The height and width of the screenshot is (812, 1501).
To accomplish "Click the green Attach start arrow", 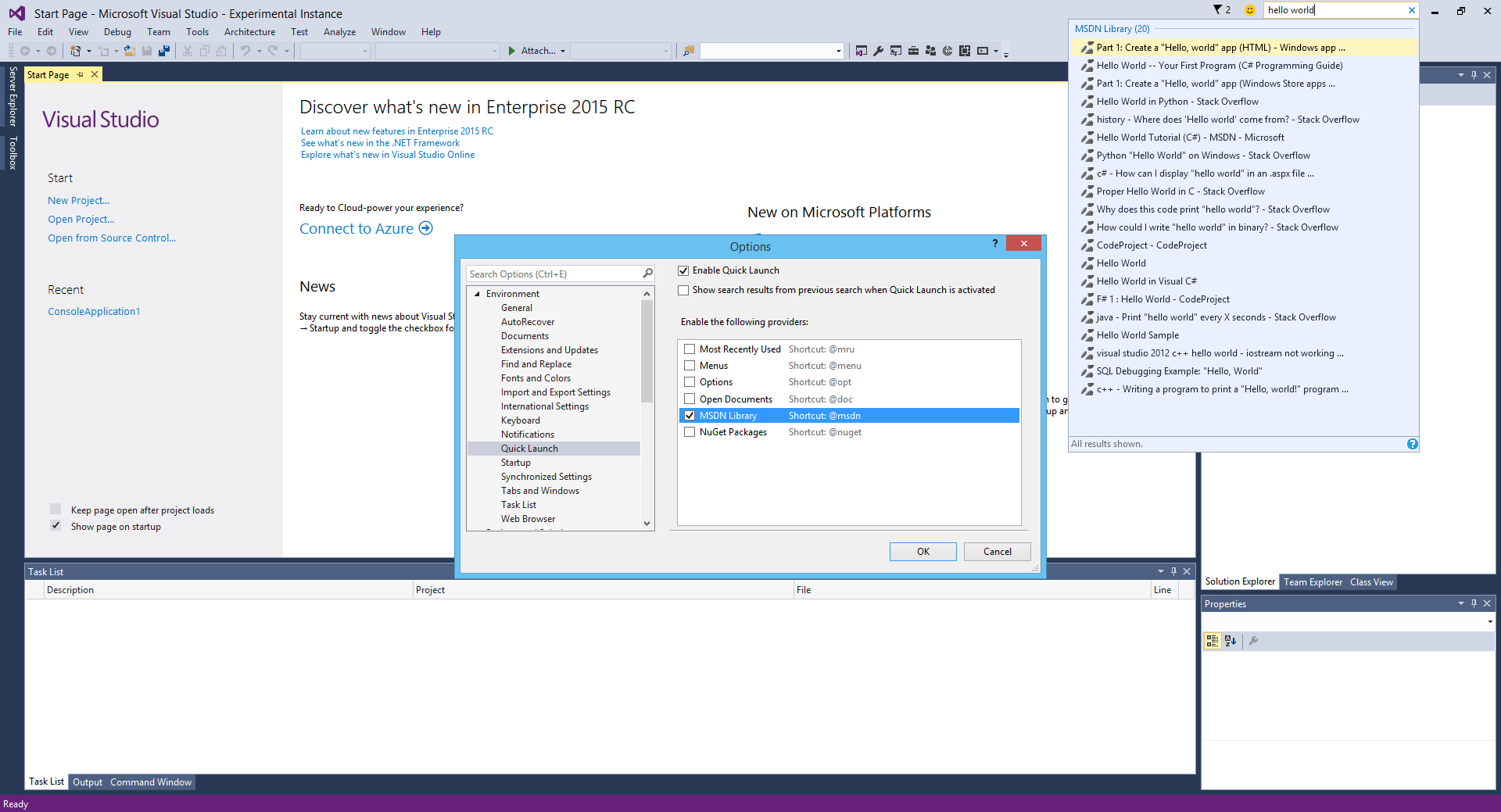I will pyautogui.click(x=512, y=51).
